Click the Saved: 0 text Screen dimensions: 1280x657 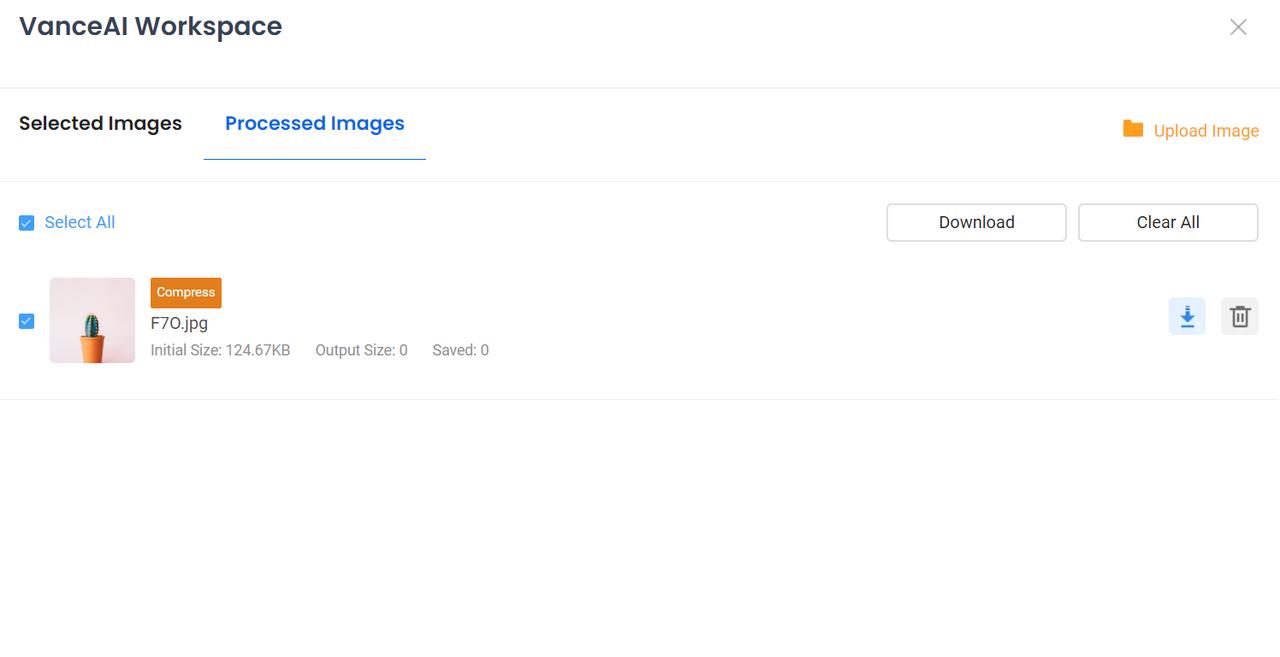pos(460,350)
